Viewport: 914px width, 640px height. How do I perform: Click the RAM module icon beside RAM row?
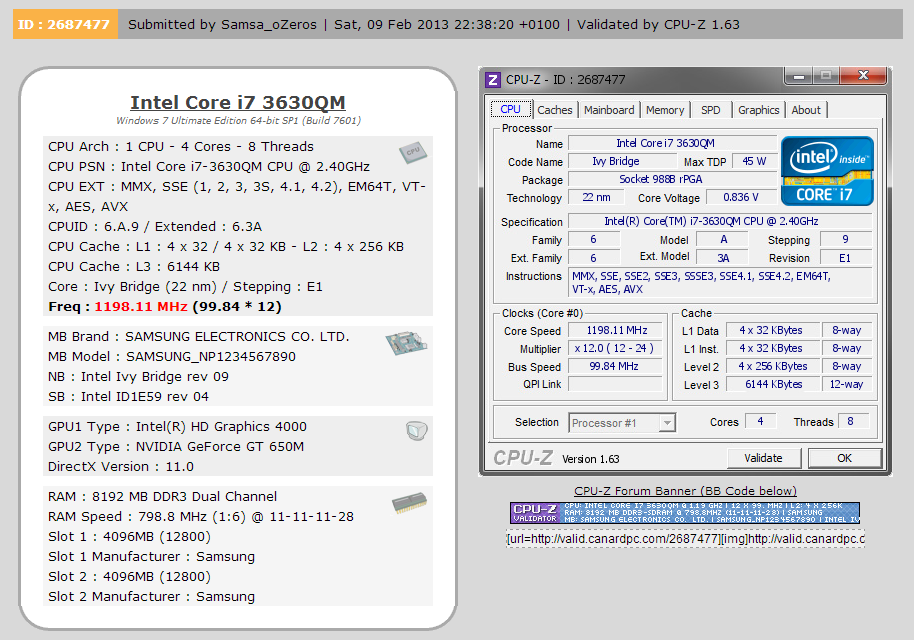(409, 504)
